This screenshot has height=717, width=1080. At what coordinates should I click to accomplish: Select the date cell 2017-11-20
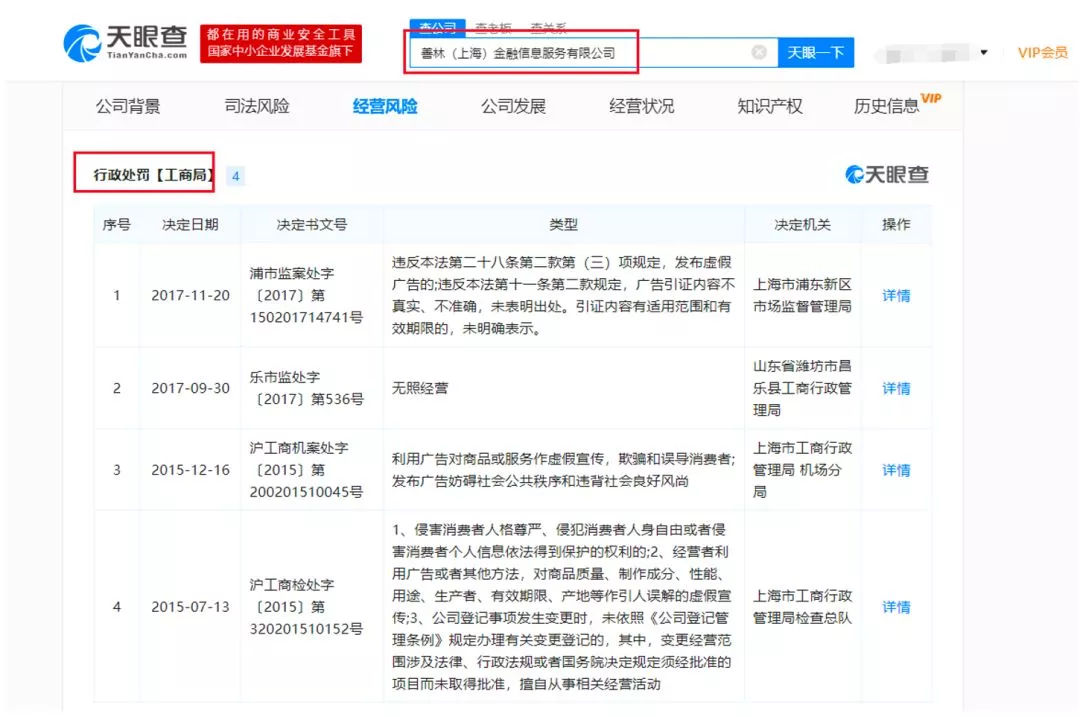pyautogui.click(x=190, y=295)
